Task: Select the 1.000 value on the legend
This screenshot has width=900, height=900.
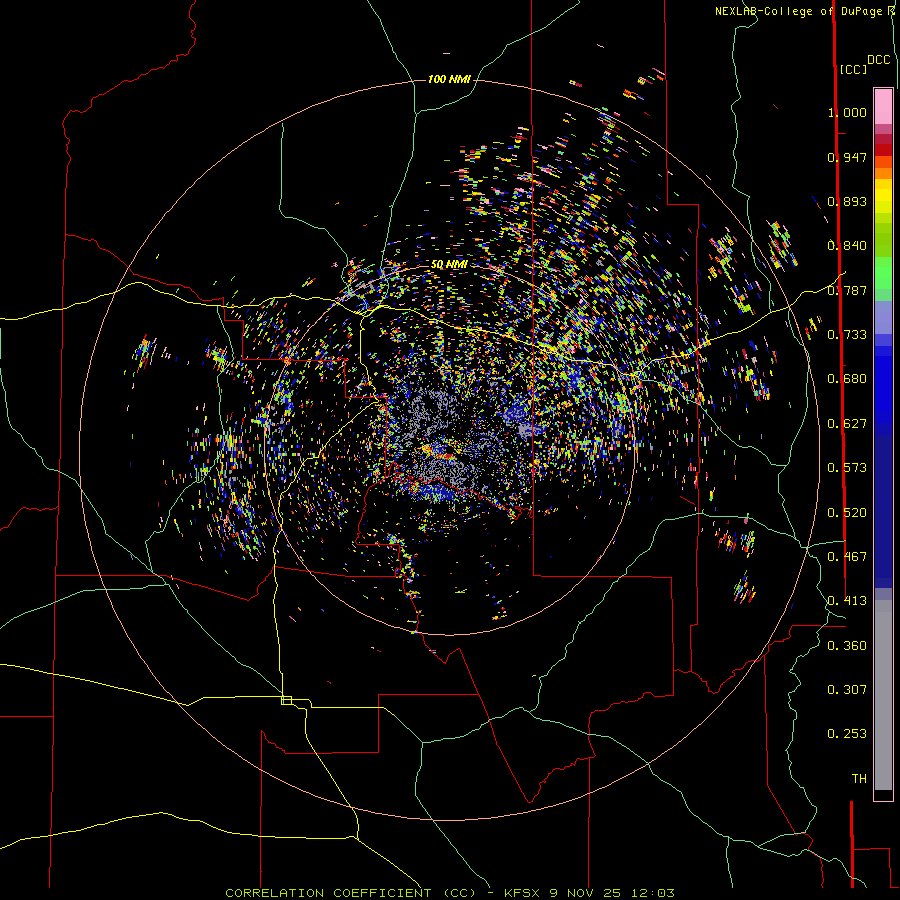Action: (847, 112)
